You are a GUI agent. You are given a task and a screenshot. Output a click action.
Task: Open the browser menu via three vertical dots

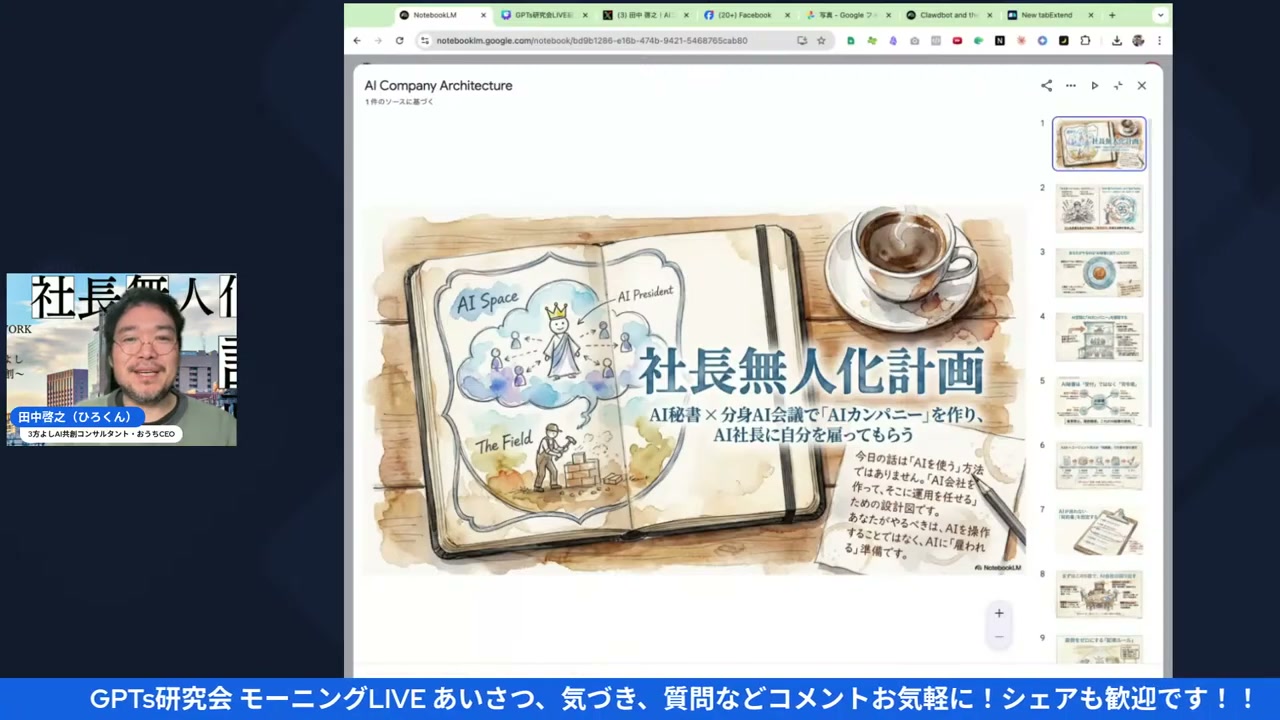pyautogui.click(x=1159, y=40)
